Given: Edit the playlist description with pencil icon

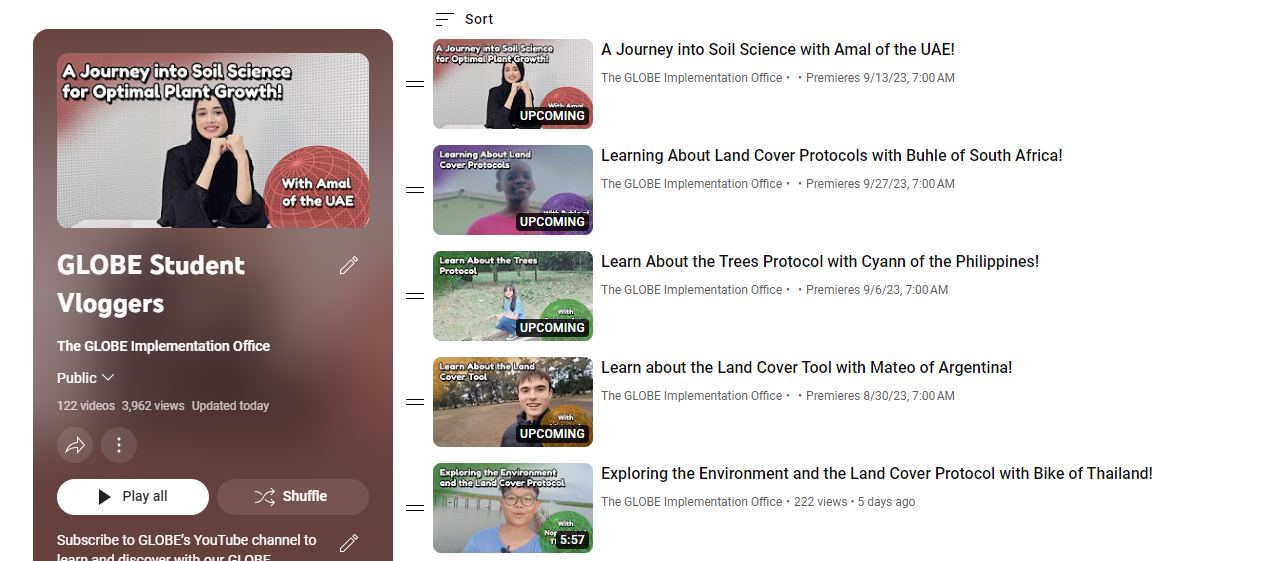Looking at the screenshot, I should (349, 543).
